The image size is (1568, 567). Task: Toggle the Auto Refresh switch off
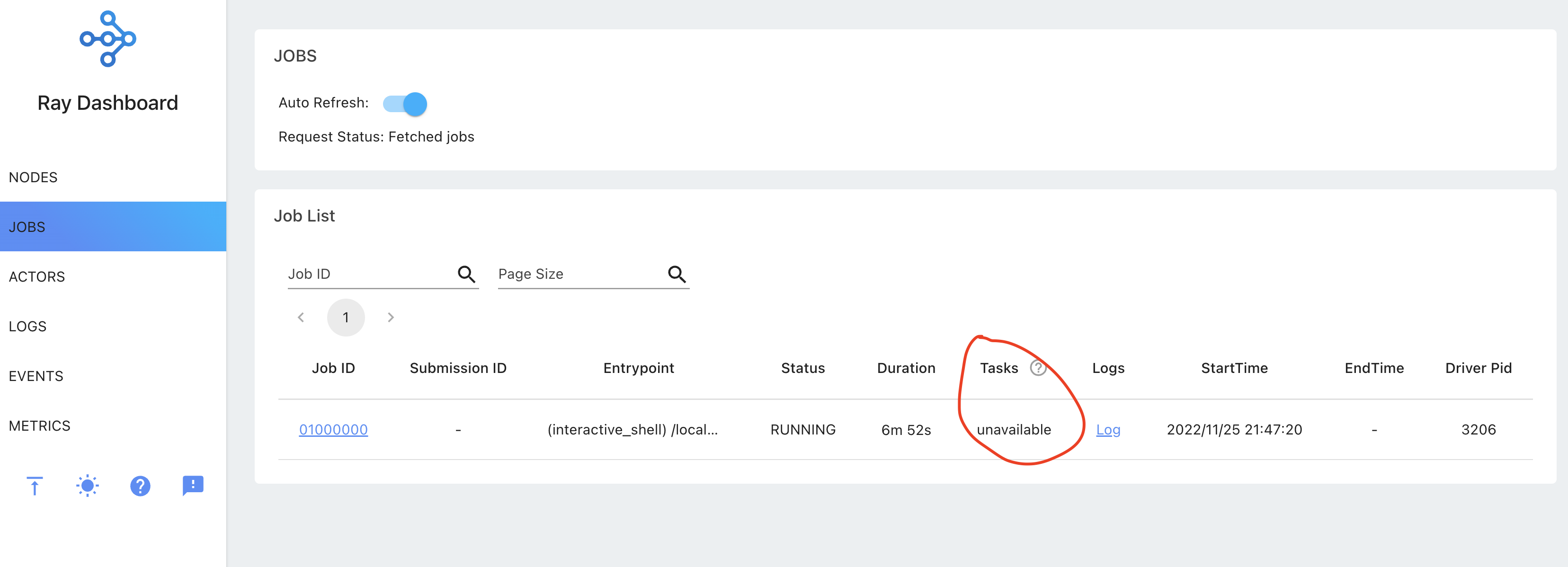pos(405,104)
